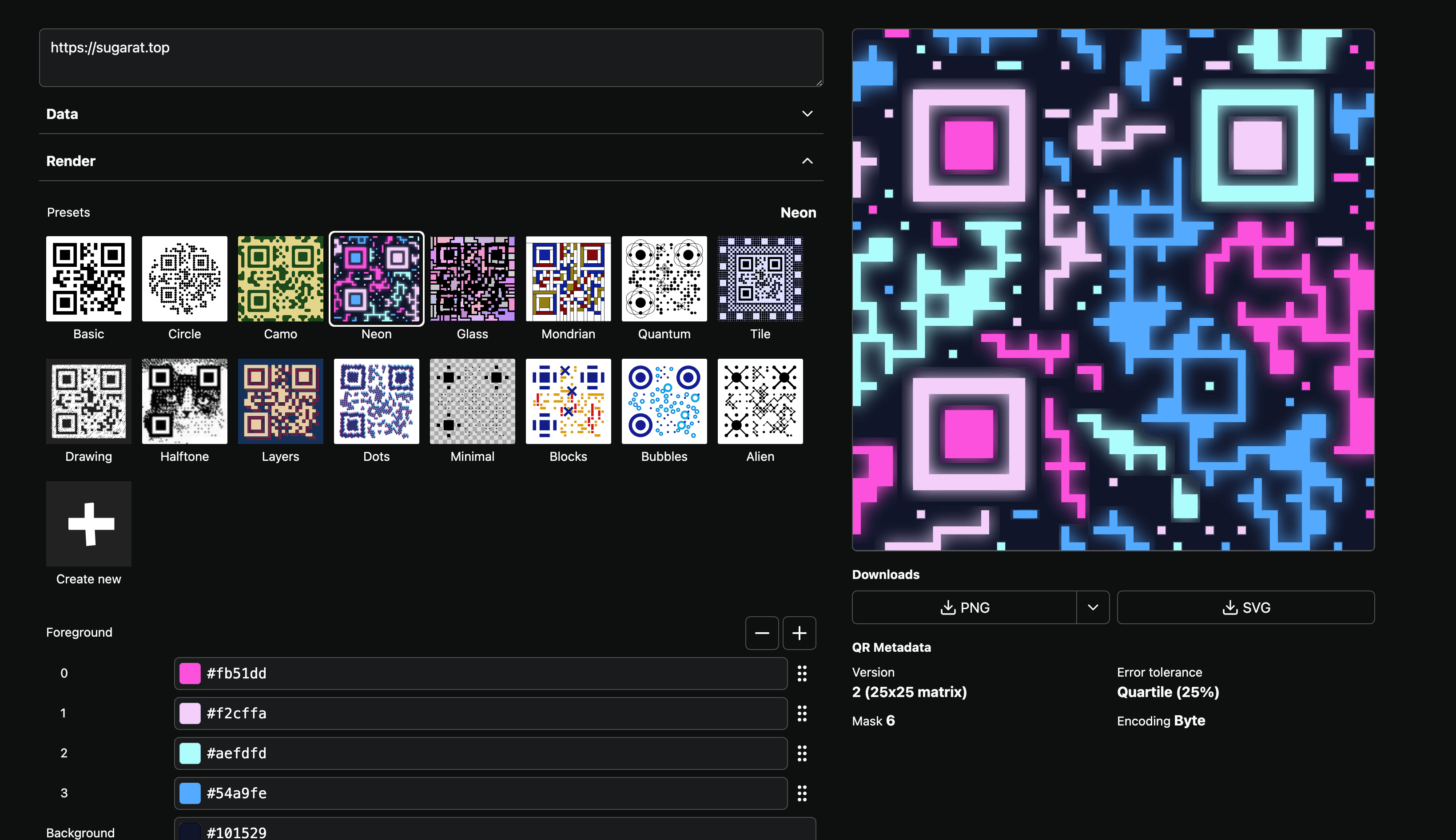1456x840 pixels.
Task: Collapse the Render section
Action: point(807,161)
